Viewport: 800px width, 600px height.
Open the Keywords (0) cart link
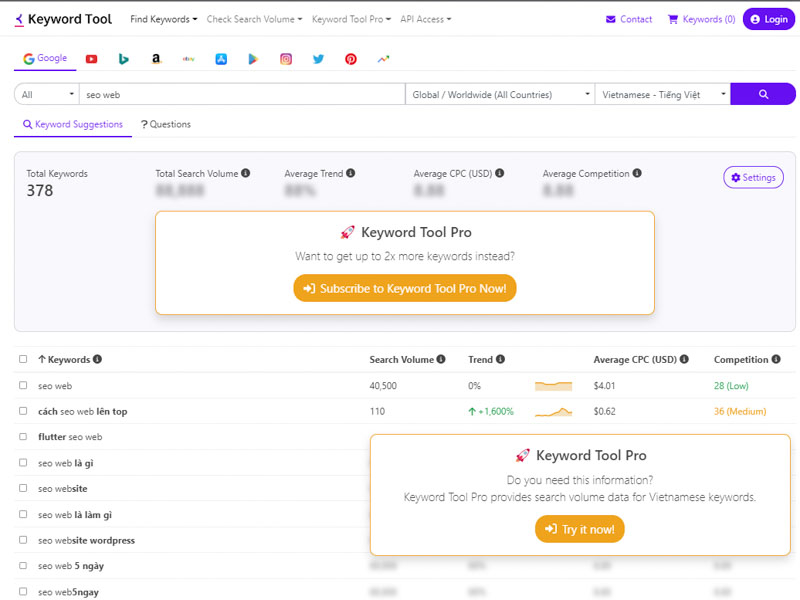point(702,19)
